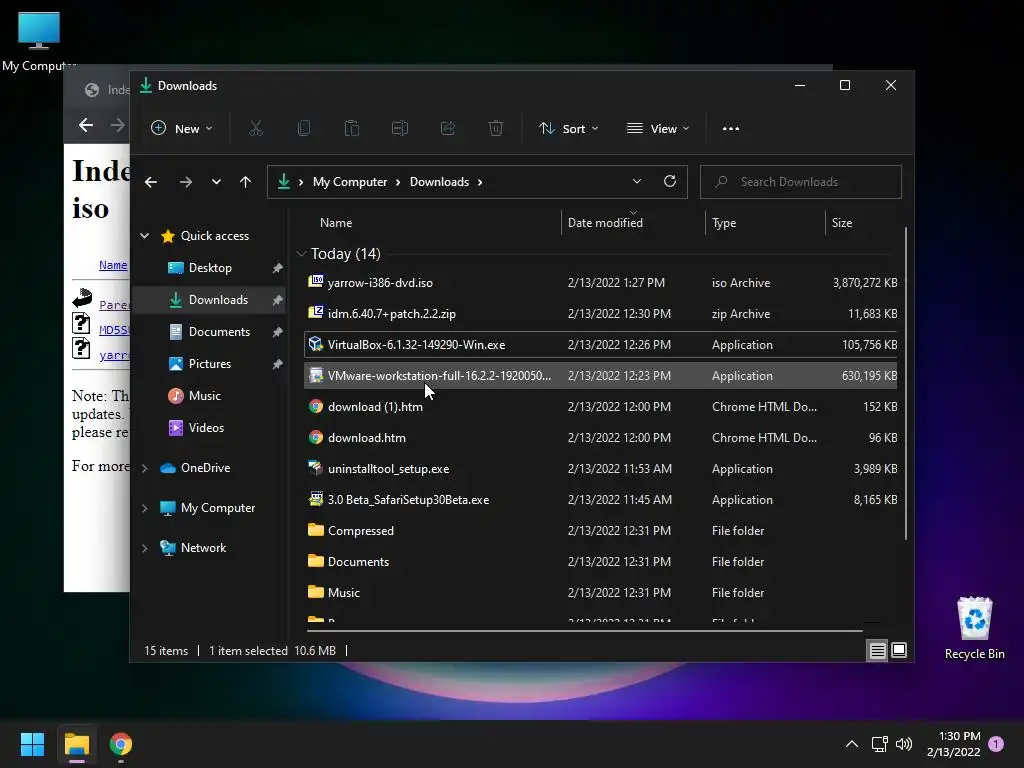Image resolution: width=1024 pixels, height=768 pixels.
Task: Switch to details view icon in status bar
Action: click(877, 650)
